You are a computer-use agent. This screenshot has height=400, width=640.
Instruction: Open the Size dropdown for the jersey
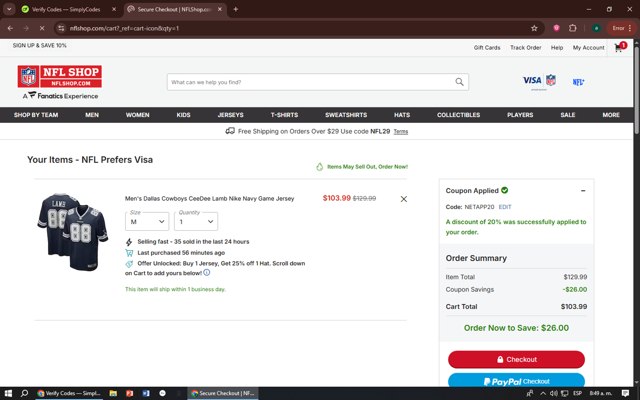pos(147,221)
